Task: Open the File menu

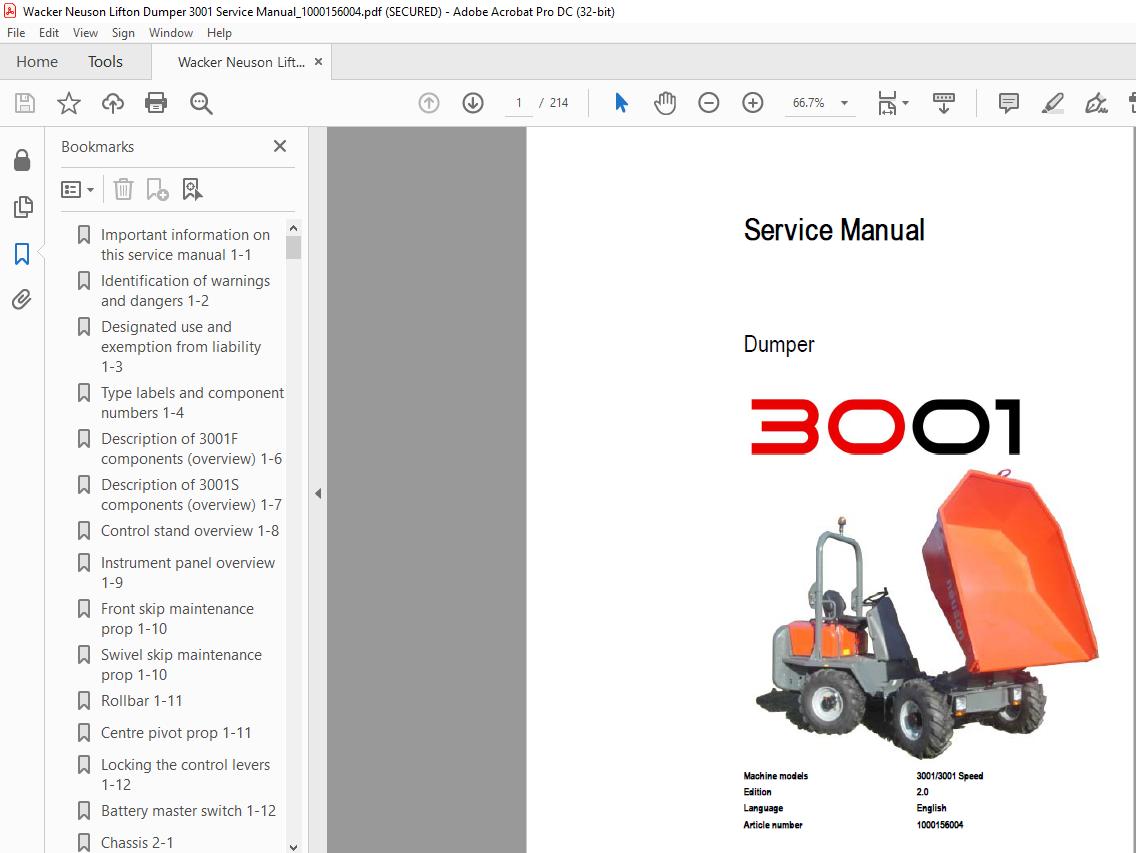Action: pyautogui.click(x=16, y=33)
